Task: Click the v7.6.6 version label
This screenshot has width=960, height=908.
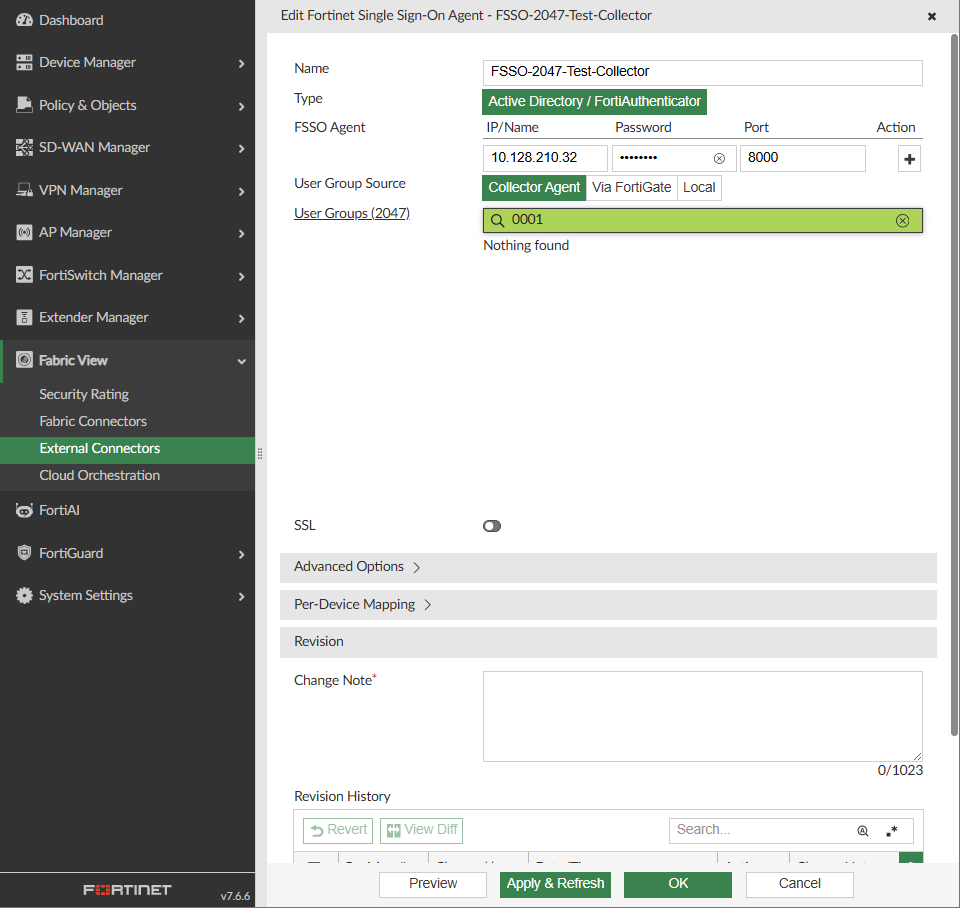Action: pos(235,896)
